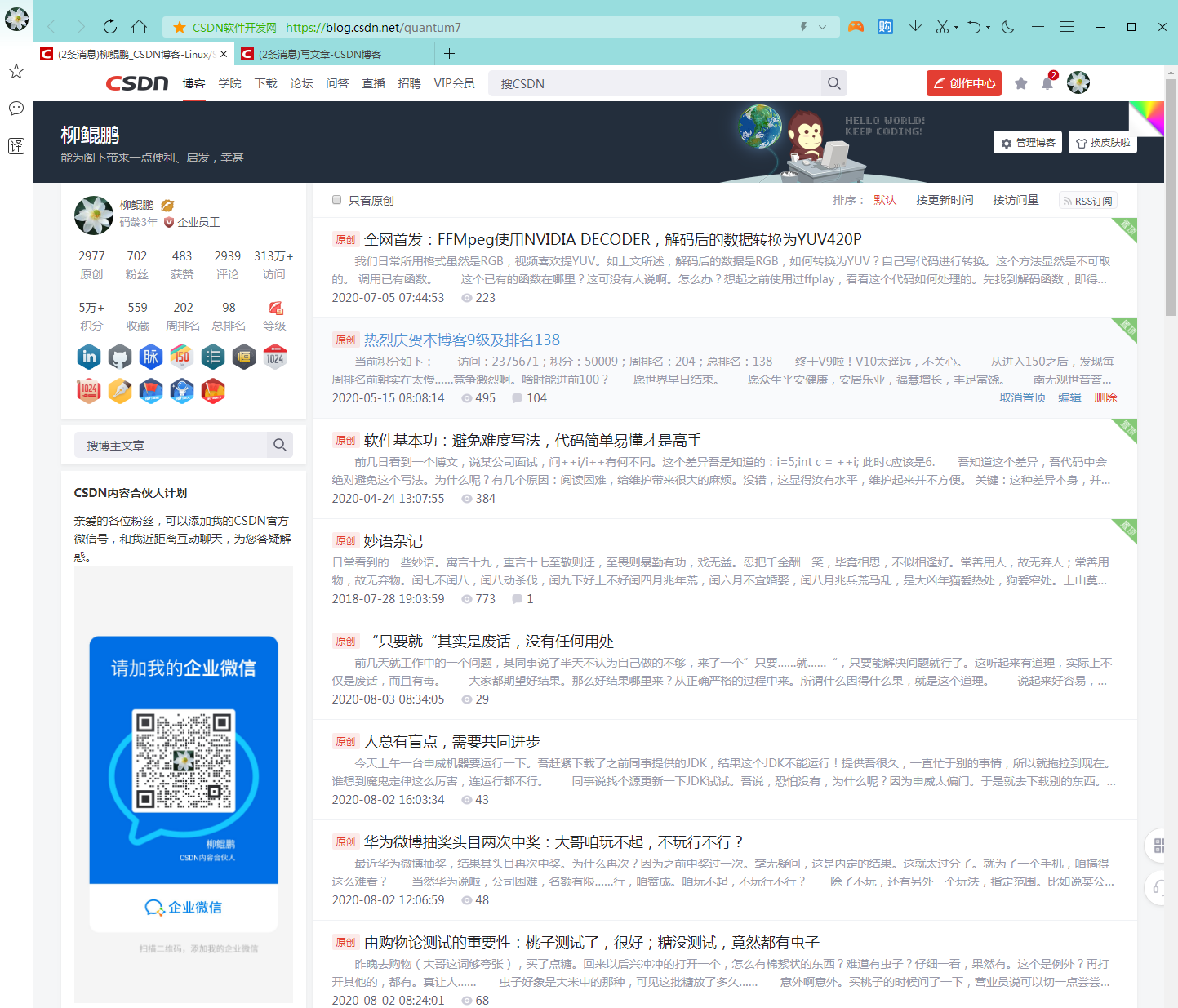Click 删除 on the 热烈庆贺 article

[x=1106, y=397]
